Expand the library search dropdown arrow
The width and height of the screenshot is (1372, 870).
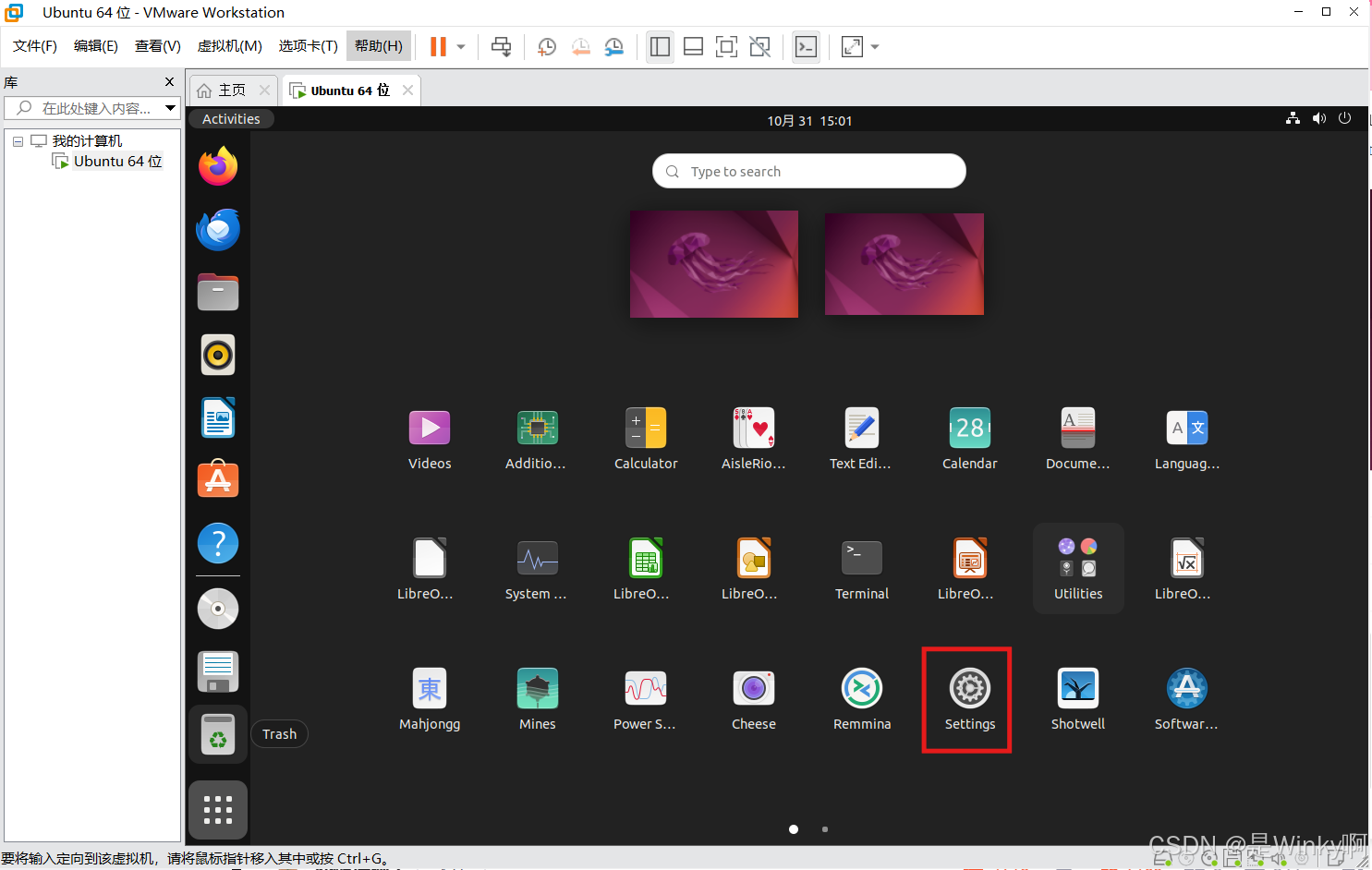tap(170, 108)
